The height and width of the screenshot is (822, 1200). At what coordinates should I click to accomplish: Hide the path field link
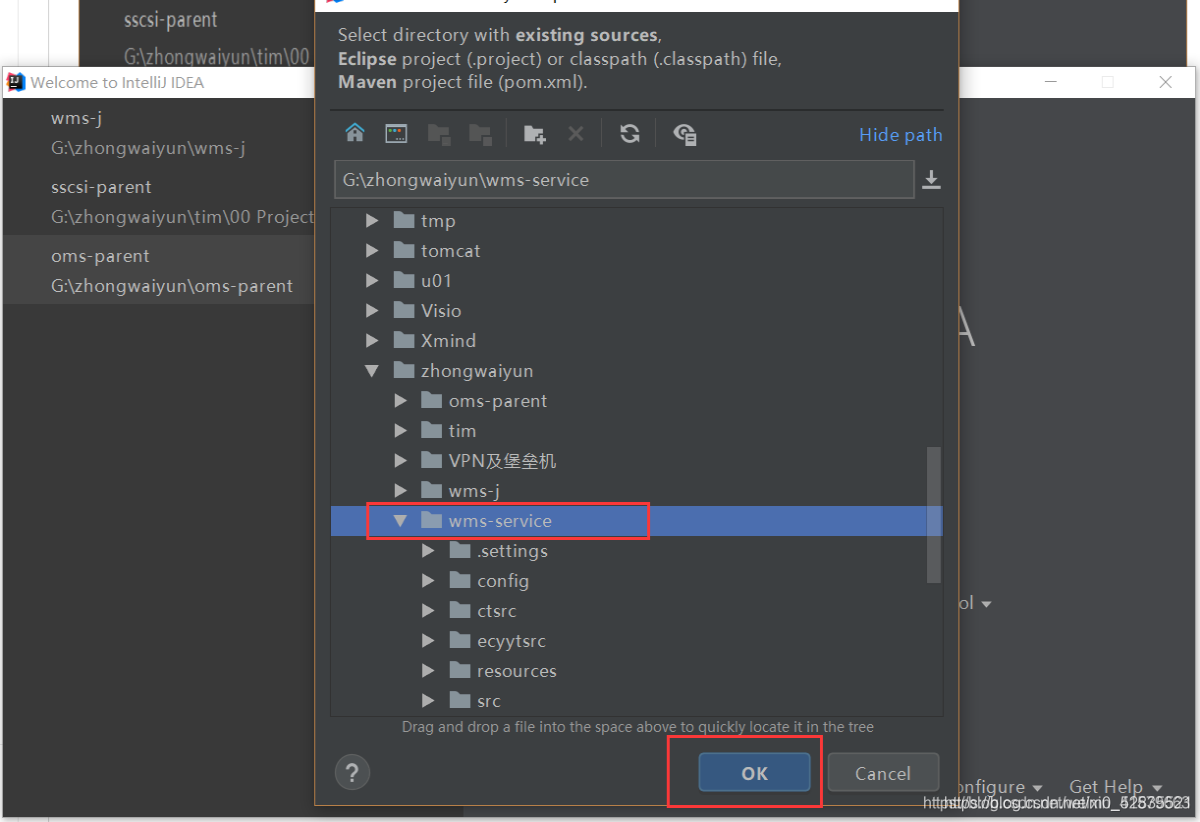pyautogui.click(x=900, y=135)
